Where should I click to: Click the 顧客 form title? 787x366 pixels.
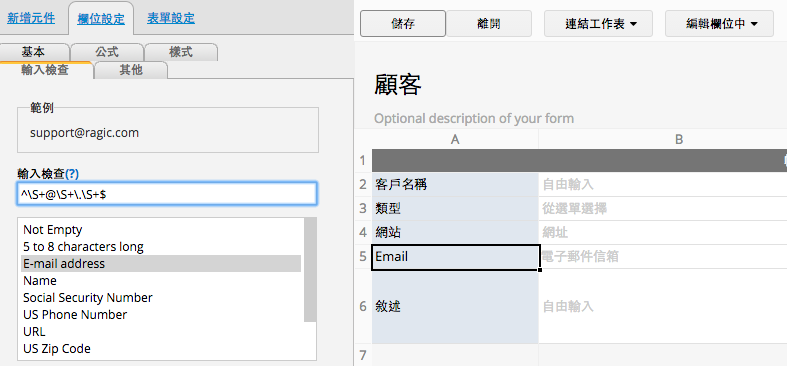tap(398, 84)
